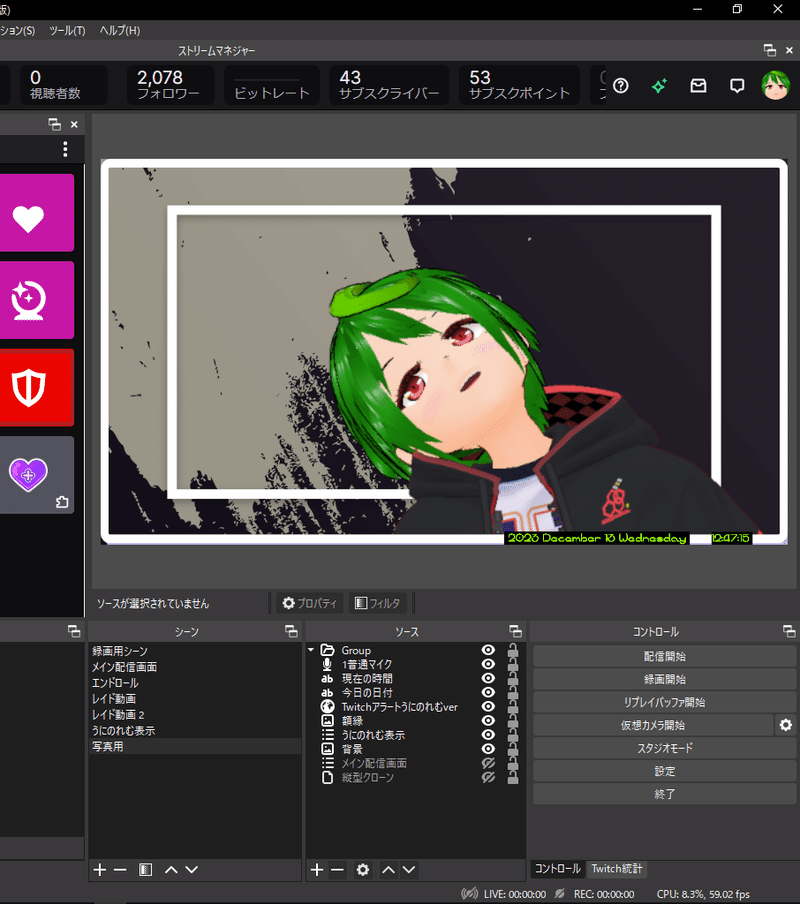Click the stream preview canvas

click(x=444, y=352)
